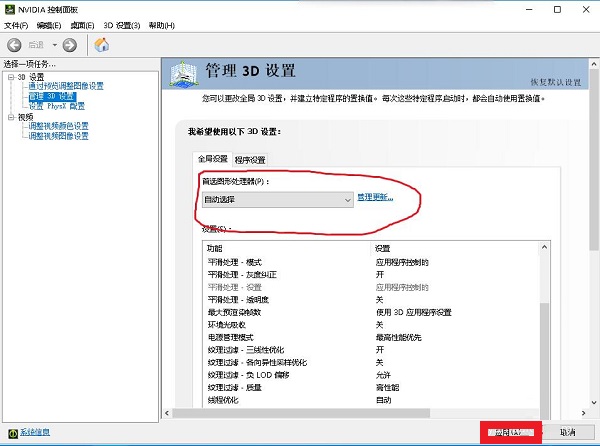The image size is (600, 446).
Task: Select 通过预览调整图像设置 in task tree
Action: 66,86
